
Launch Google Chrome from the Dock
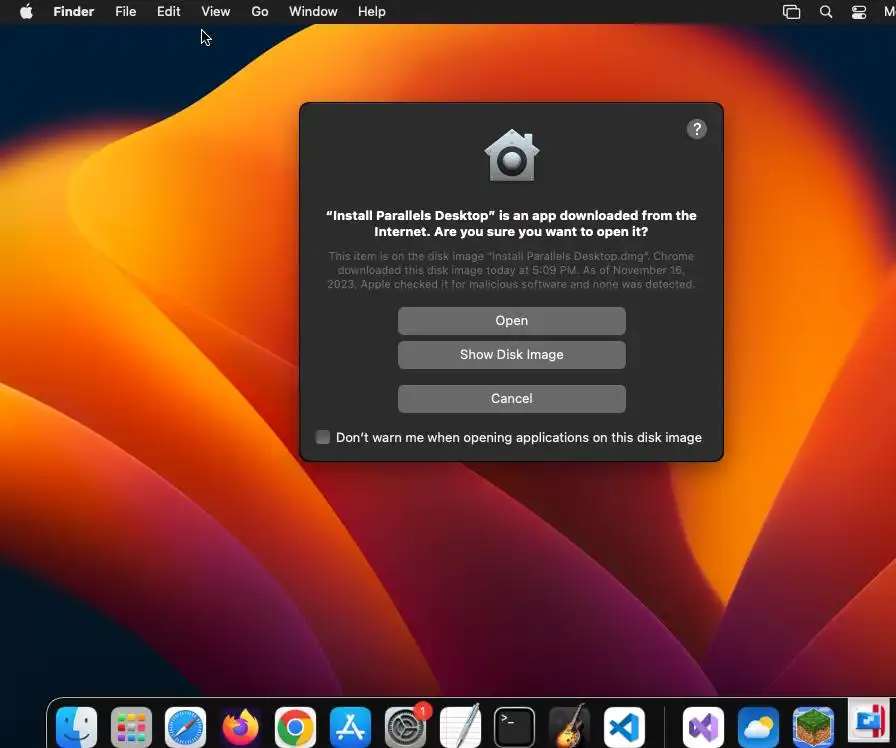[295, 727]
